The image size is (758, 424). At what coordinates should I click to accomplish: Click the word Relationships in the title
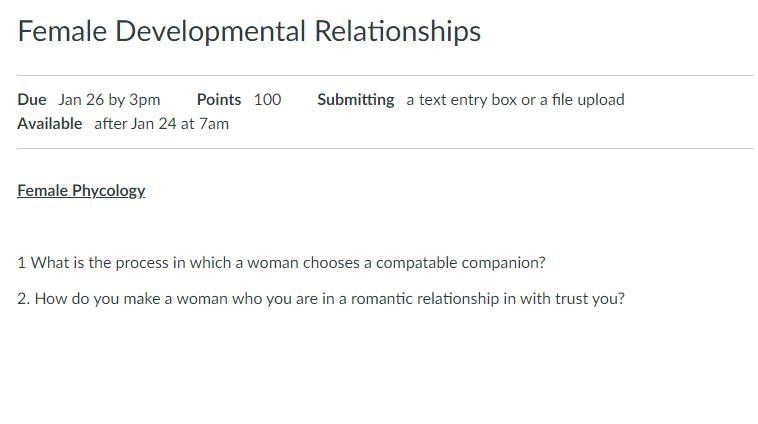tap(397, 32)
